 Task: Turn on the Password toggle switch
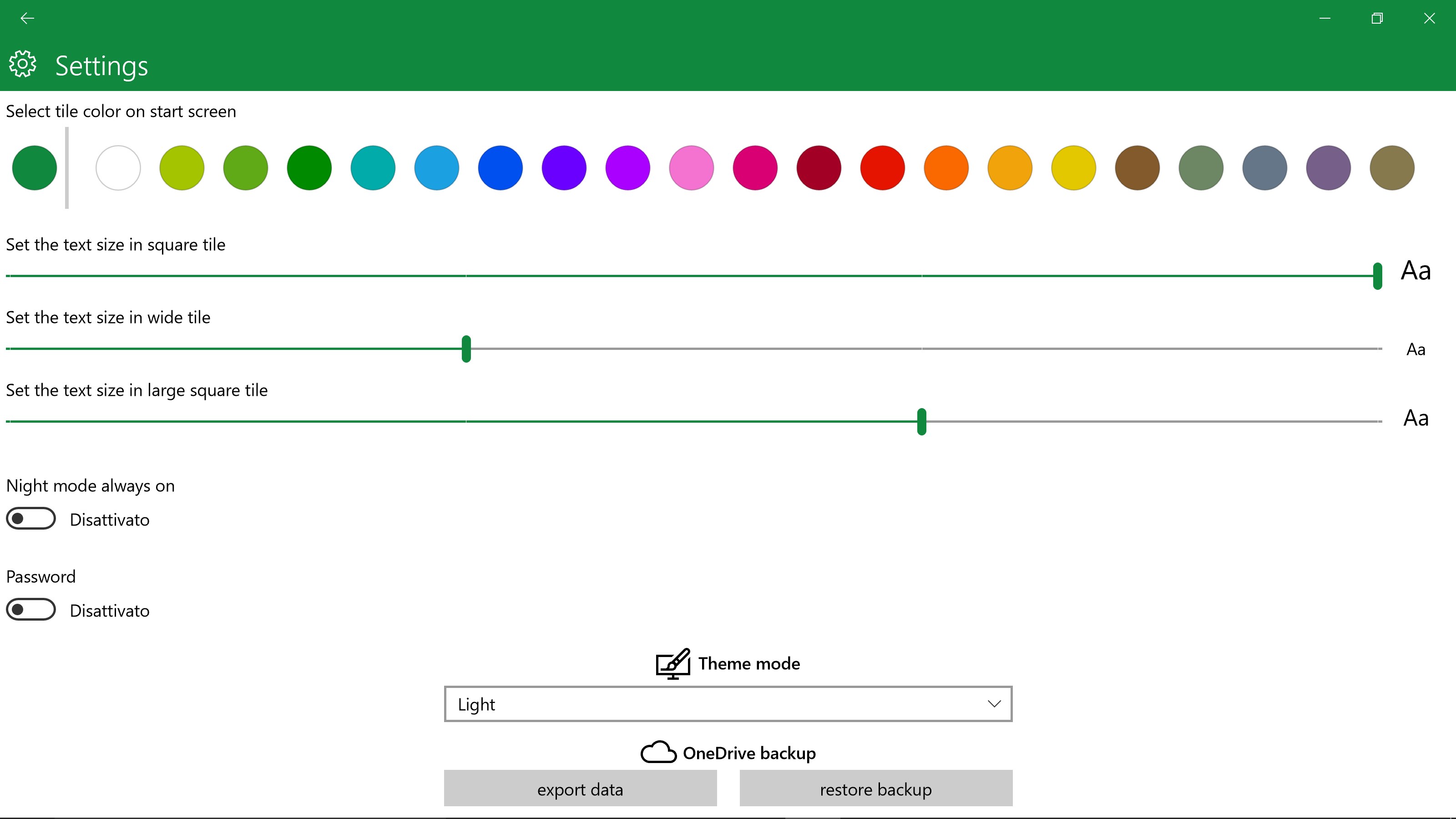31,610
